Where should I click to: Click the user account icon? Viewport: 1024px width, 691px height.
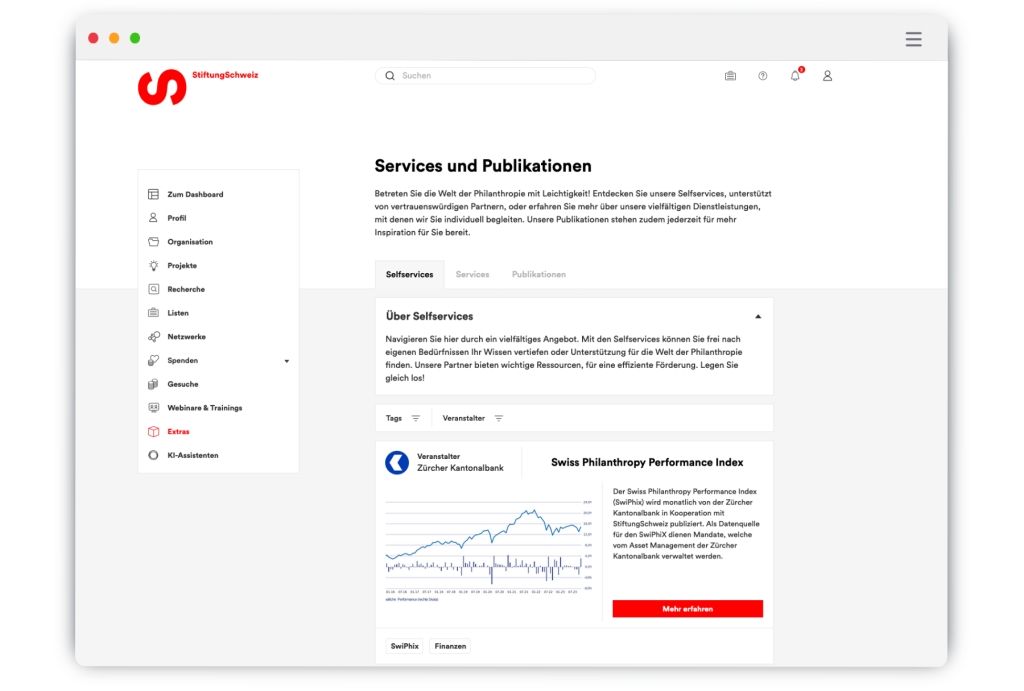(x=827, y=76)
